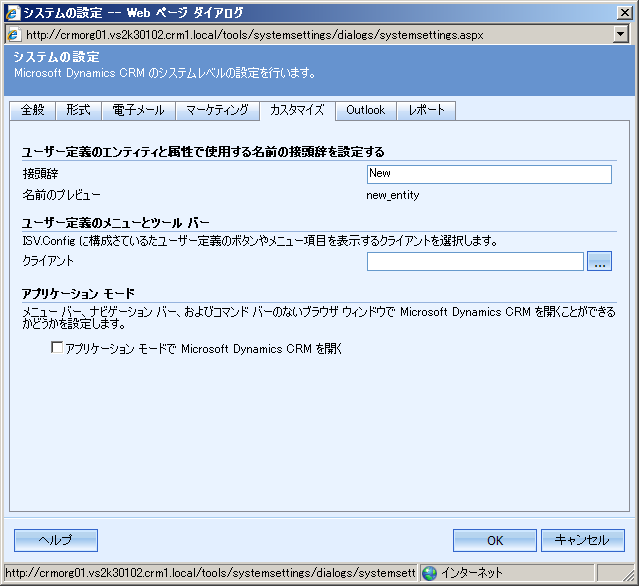The image size is (639, 586).
Task: Click the ヘルプ button
Action: pos(56,540)
